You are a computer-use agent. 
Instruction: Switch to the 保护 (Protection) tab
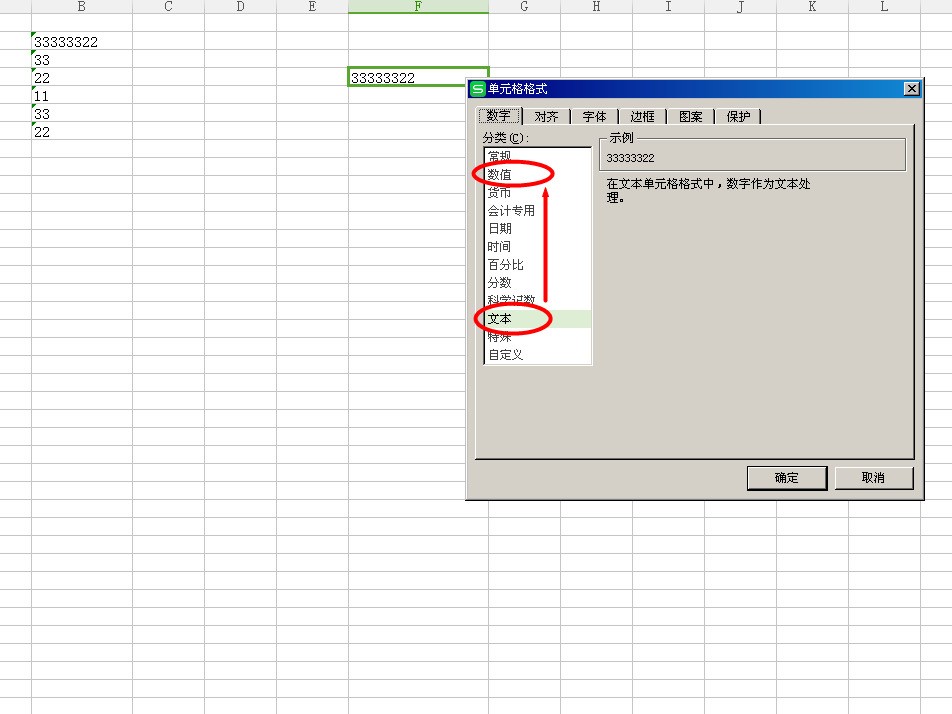pyautogui.click(x=738, y=116)
